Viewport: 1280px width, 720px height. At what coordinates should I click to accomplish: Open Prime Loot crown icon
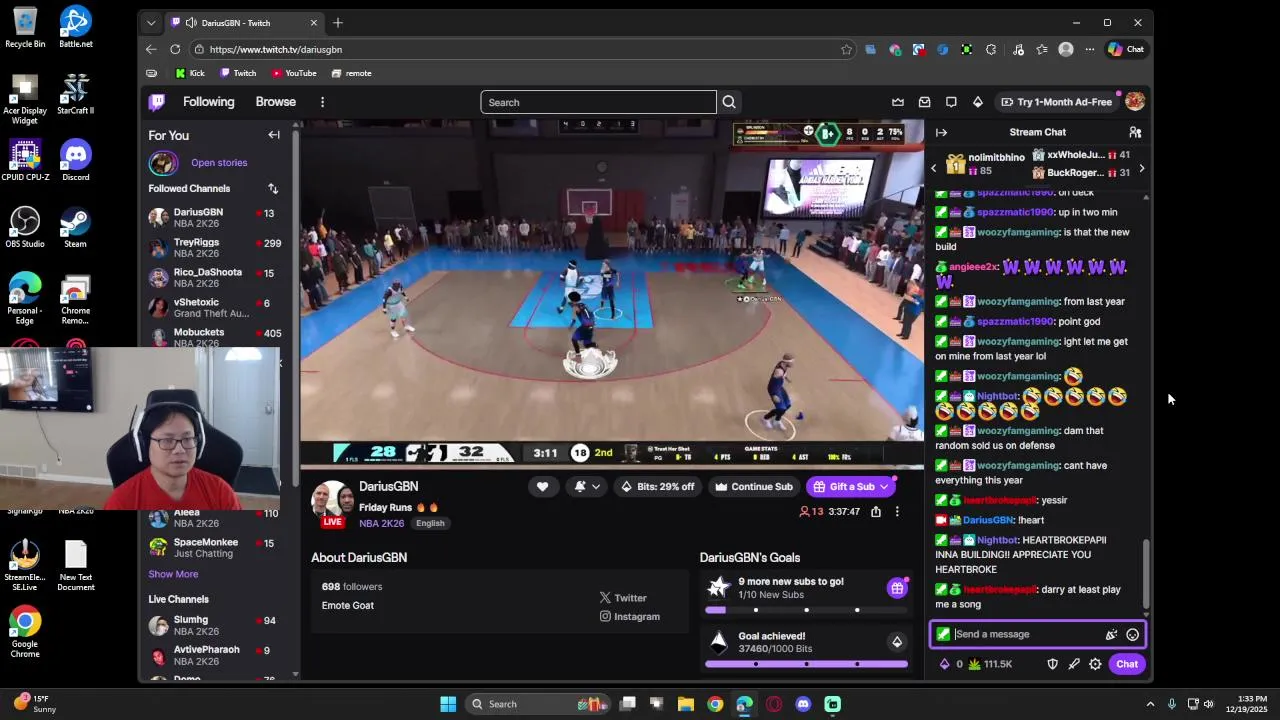point(898,102)
